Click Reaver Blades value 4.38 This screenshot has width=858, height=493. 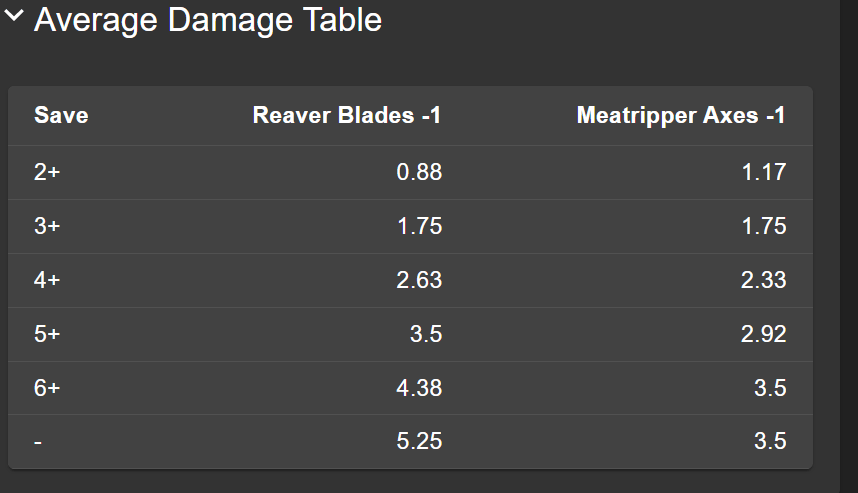419,388
